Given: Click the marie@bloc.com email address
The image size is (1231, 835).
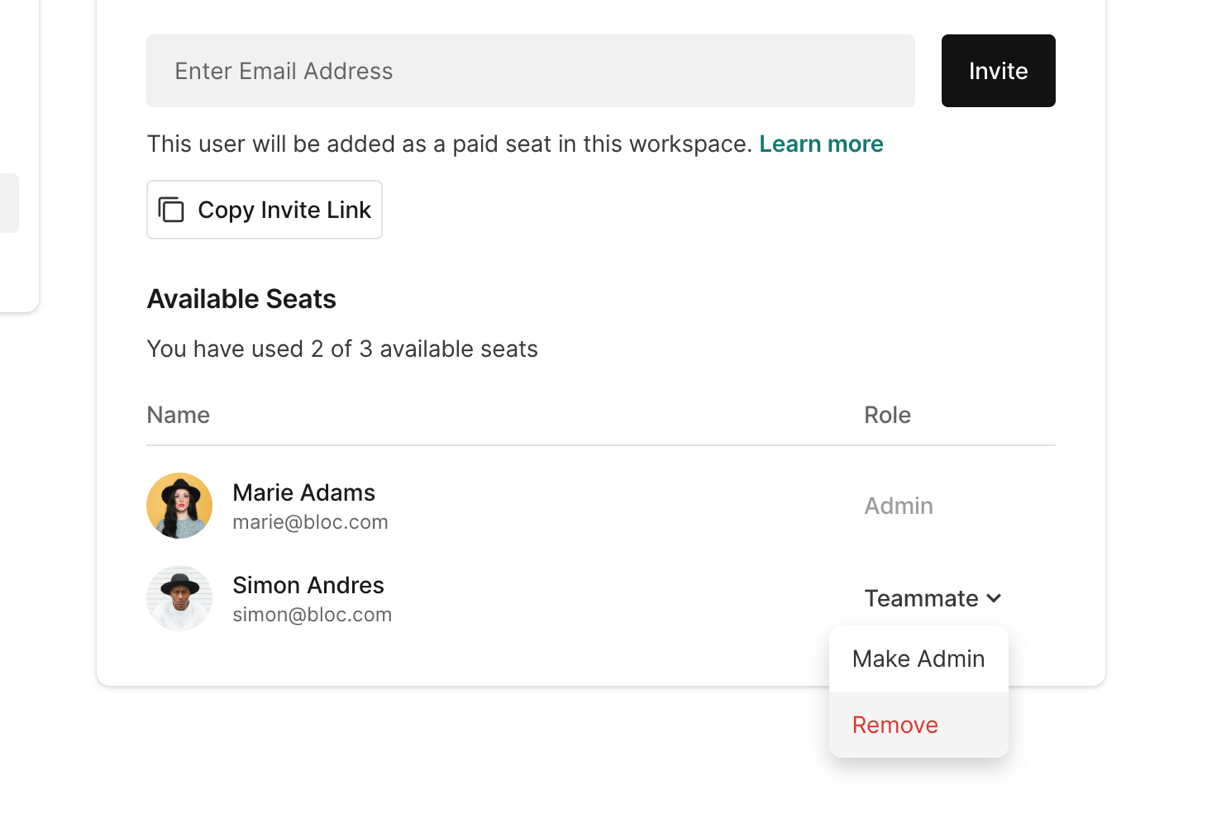Looking at the screenshot, I should point(310,522).
